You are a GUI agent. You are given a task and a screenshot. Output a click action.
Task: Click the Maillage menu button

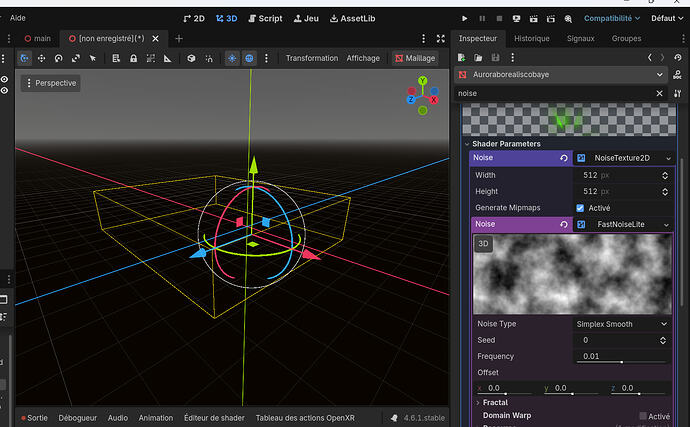coord(415,58)
